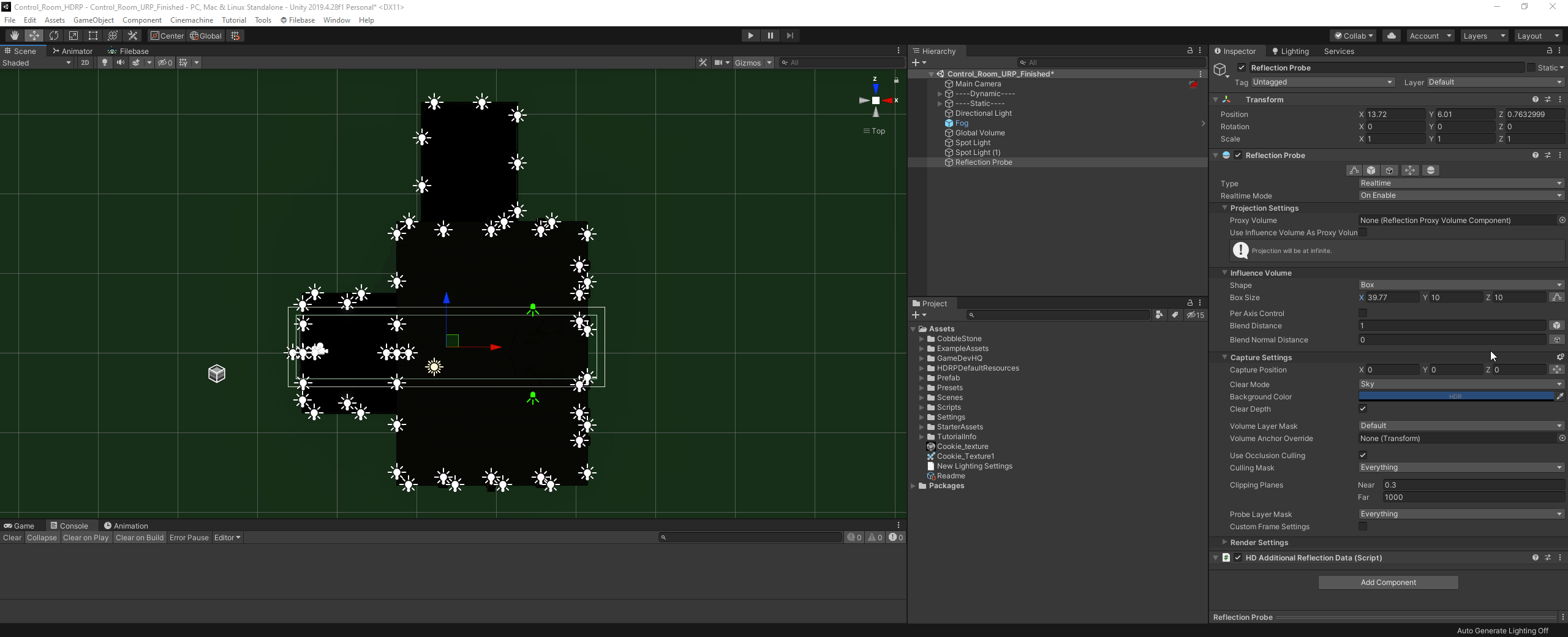
Task: Uncheck Use Occlusion Culling
Action: click(x=1363, y=455)
